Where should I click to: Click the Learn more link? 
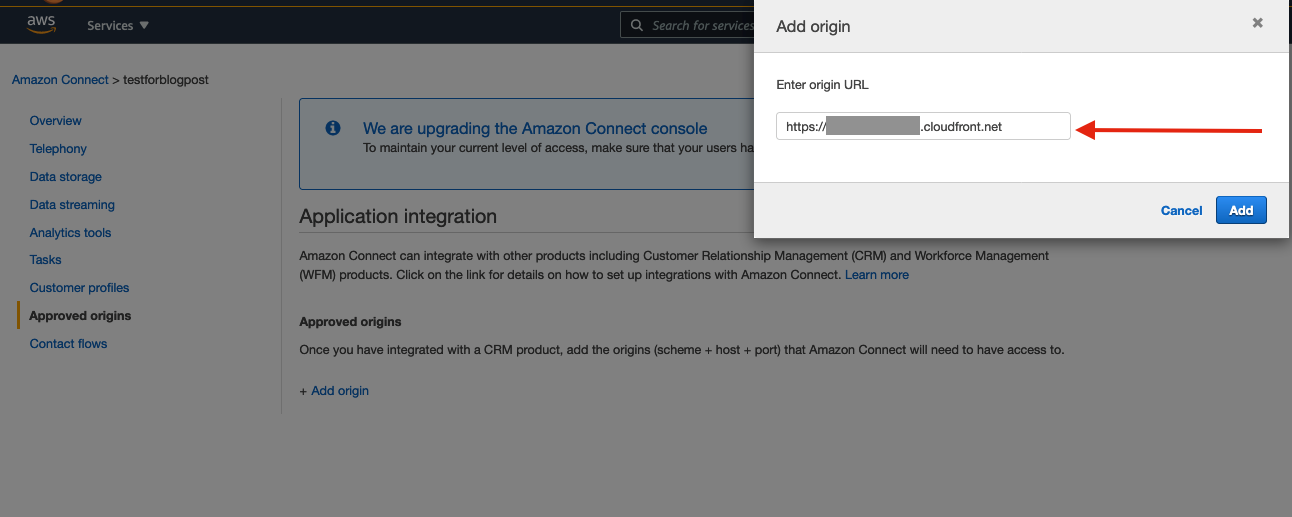tap(877, 275)
